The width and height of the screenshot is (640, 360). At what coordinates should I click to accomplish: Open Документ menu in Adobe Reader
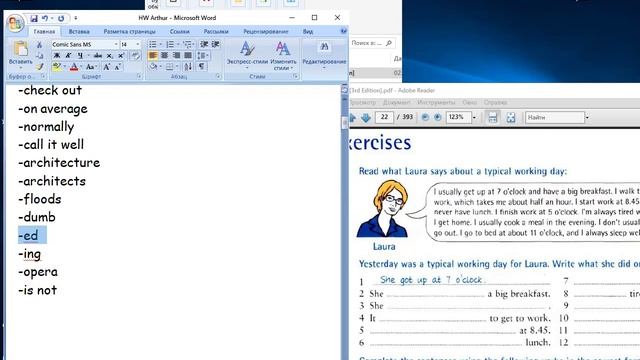[396, 102]
